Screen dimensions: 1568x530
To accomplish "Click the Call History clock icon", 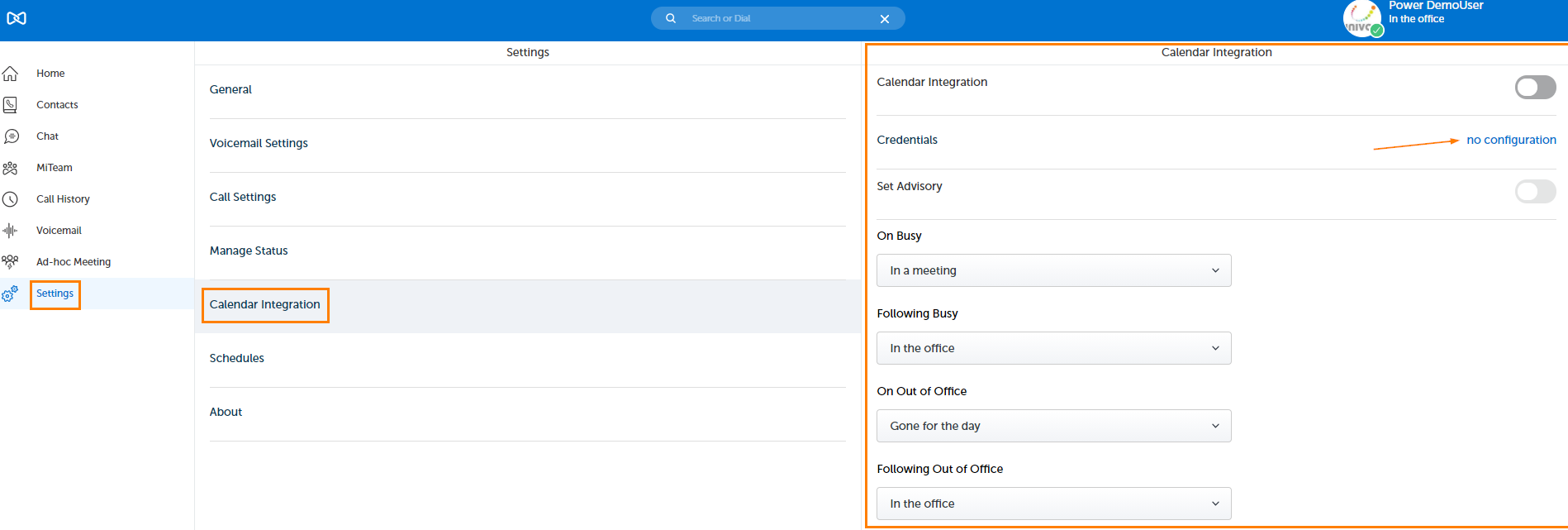I will click(10, 199).
